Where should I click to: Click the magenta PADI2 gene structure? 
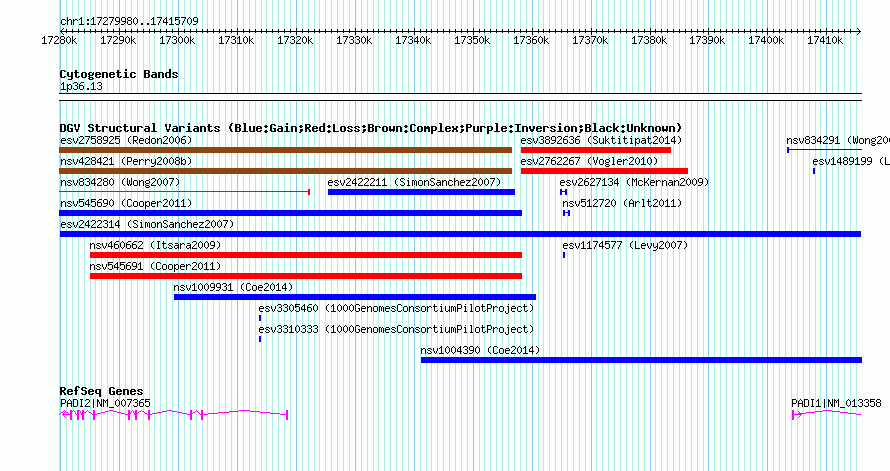174,415
